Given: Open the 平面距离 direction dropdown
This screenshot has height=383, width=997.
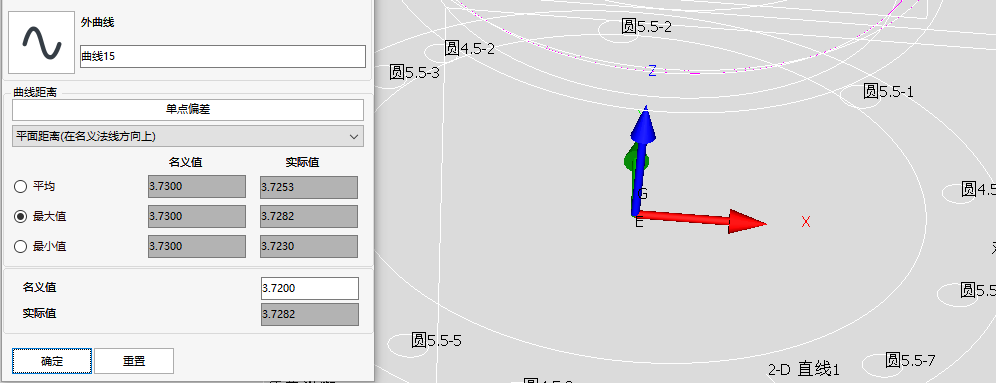Looking at the screenshot, I should point(188,136).
